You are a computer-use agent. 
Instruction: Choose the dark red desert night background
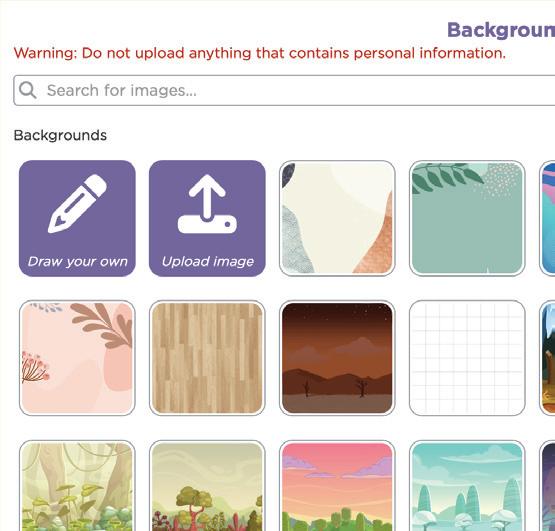coord(337,358)
